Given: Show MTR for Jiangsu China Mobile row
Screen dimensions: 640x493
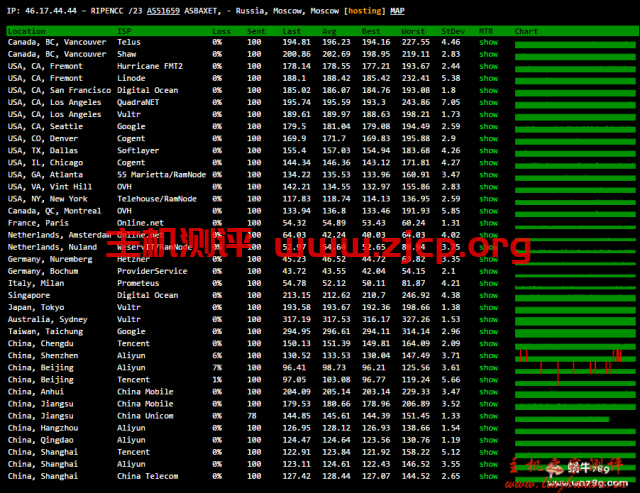Looking at the screenshot, I should pos(489,404).
